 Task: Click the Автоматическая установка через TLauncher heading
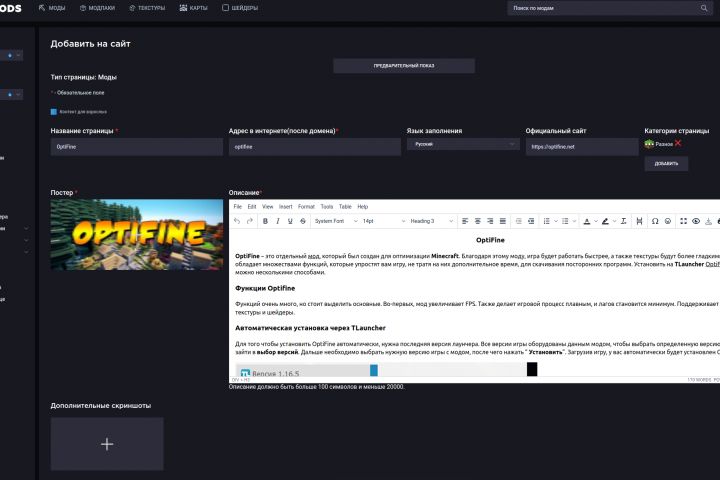pyautogui.click(x=310, y=328)
